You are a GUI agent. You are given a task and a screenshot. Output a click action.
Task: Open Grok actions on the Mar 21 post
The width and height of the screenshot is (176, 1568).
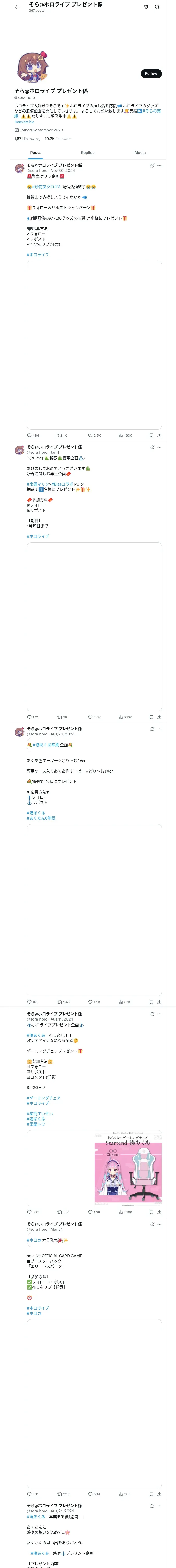[152, 1224]
